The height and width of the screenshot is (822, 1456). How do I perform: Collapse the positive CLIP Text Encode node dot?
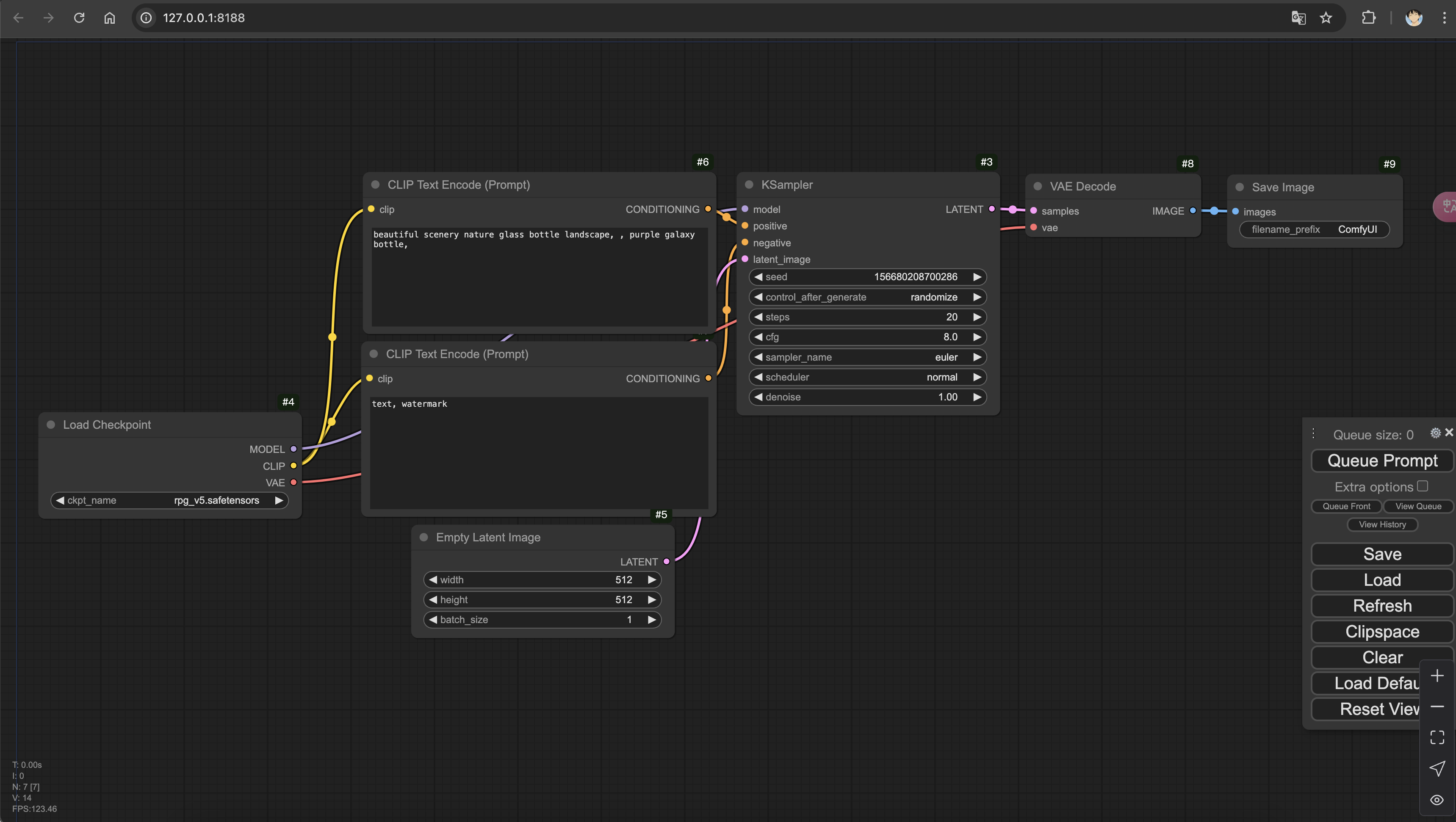tap(375, 185)
